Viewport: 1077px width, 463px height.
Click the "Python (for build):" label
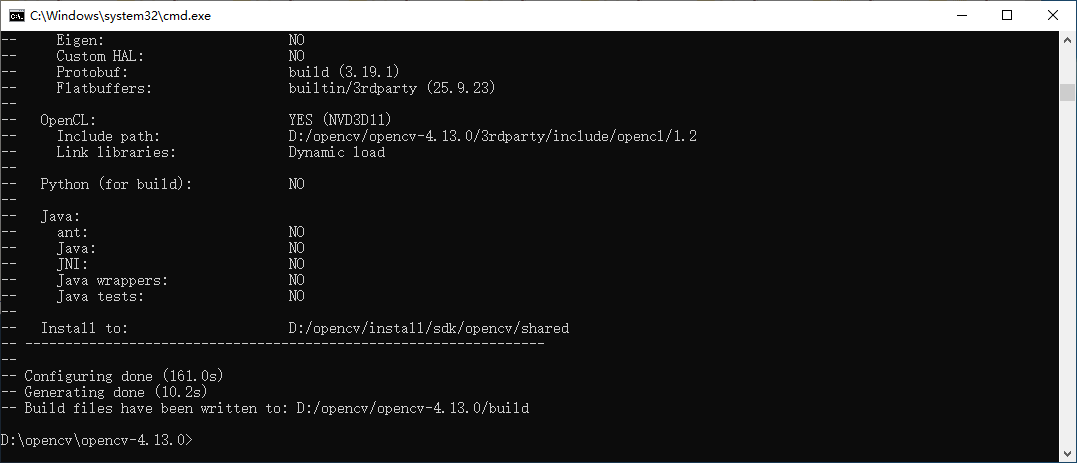click(x=116, y=184)
